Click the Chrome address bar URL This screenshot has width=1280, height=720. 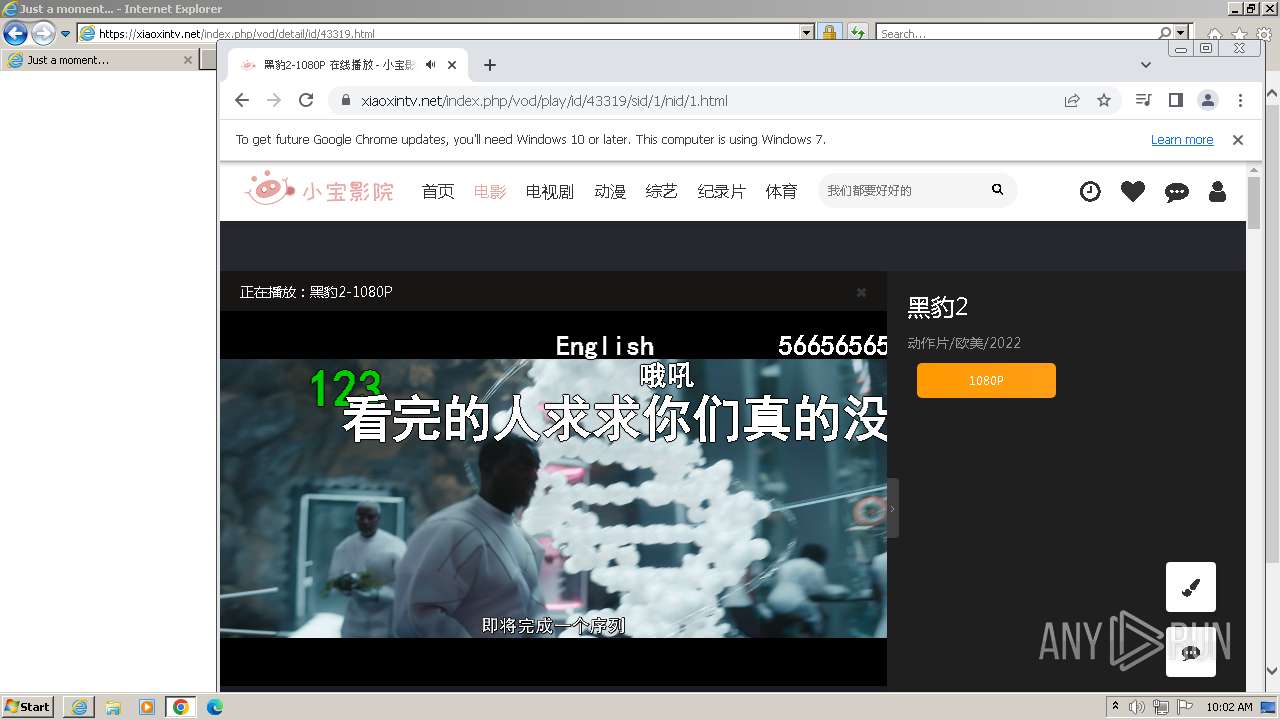pyautogui.click(x=544, y=101)
